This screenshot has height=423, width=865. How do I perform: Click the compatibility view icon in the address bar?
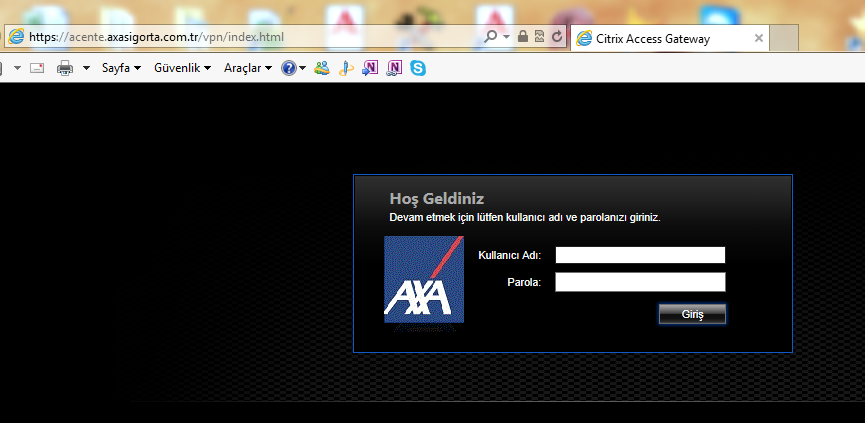[539, 37]
